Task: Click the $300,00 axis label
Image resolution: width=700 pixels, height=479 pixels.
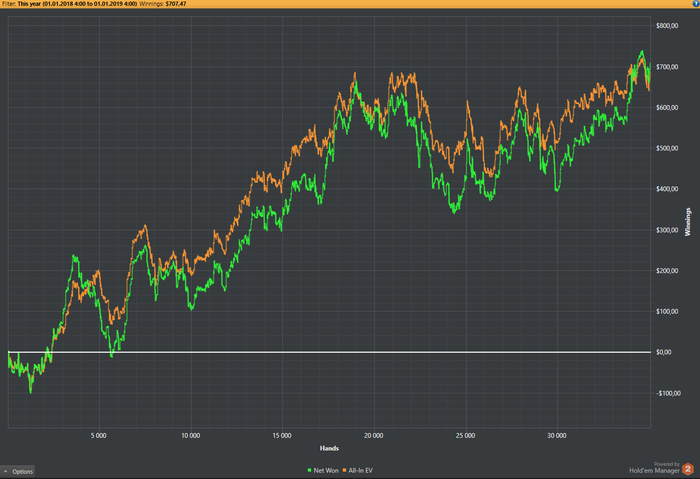Action: [x=667, y=230]
